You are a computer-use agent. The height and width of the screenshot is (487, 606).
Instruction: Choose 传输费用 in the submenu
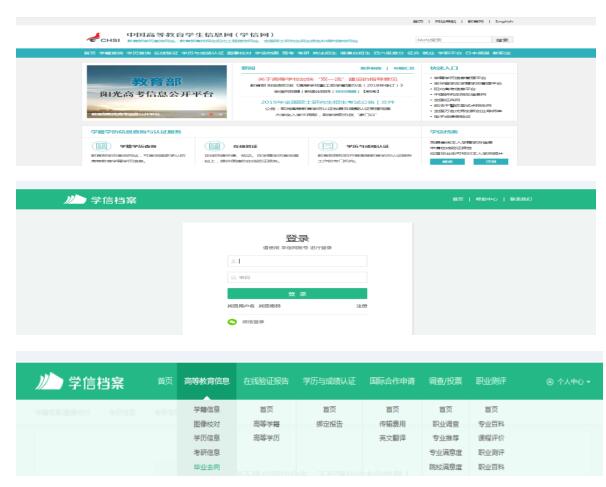pyautogui.click(x=392, y=424)
